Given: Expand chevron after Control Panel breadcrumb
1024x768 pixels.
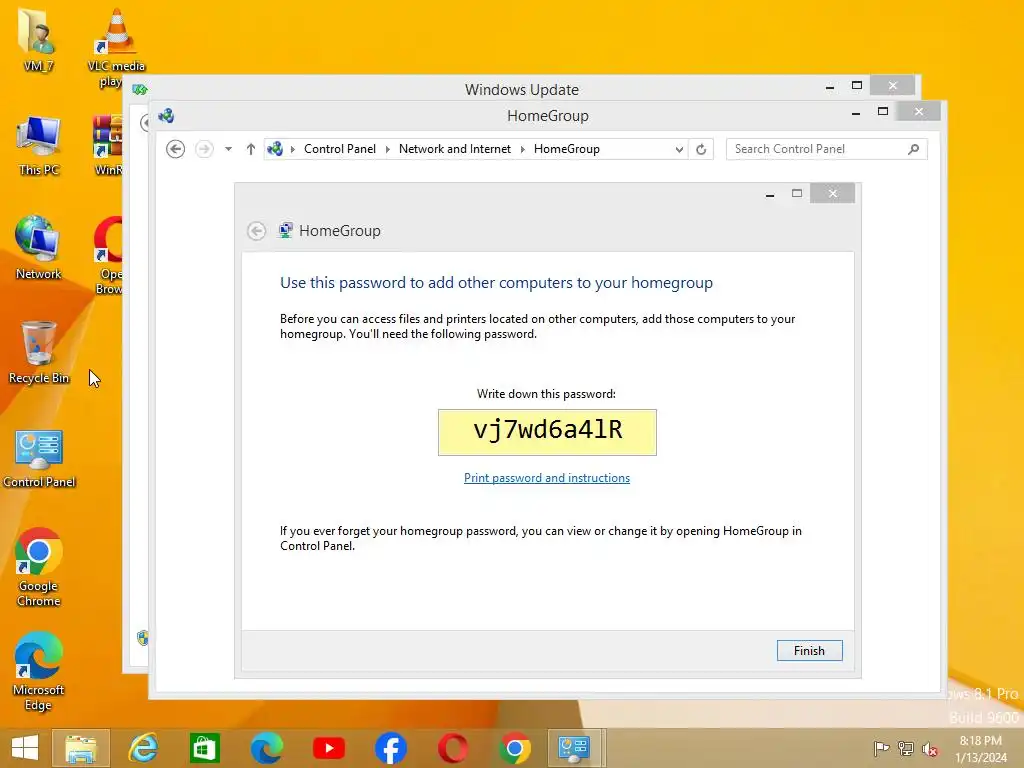Looking at the screenshot, I should tap(387, 149).
